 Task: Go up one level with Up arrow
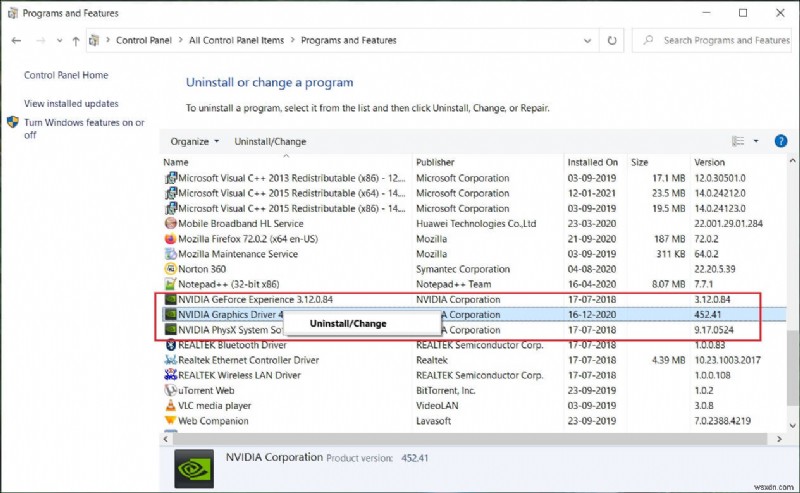(76, 41)
